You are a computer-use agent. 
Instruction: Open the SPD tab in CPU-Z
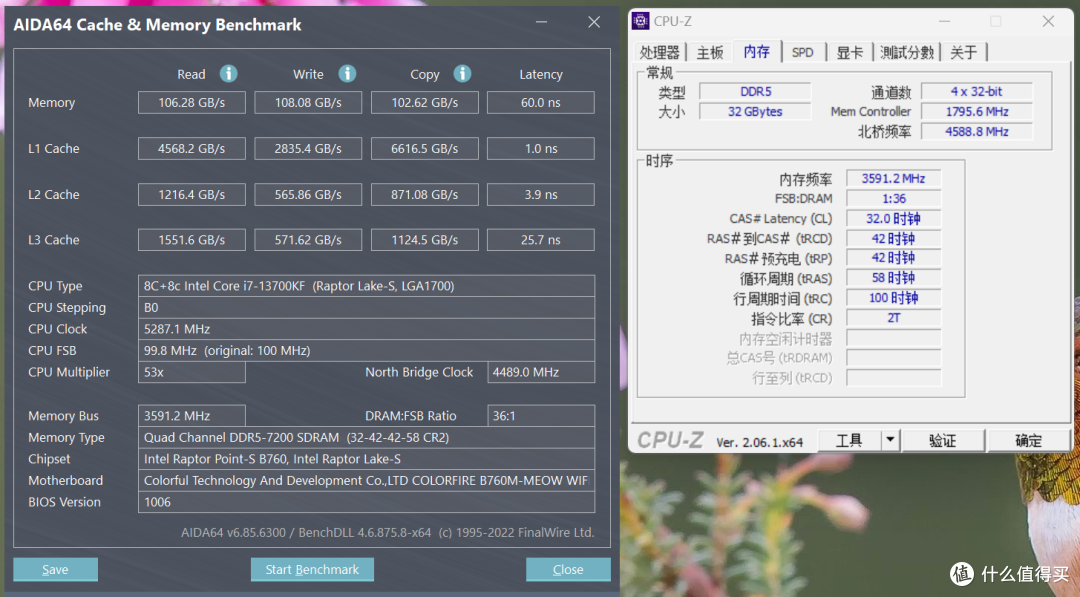click(802, 52)
